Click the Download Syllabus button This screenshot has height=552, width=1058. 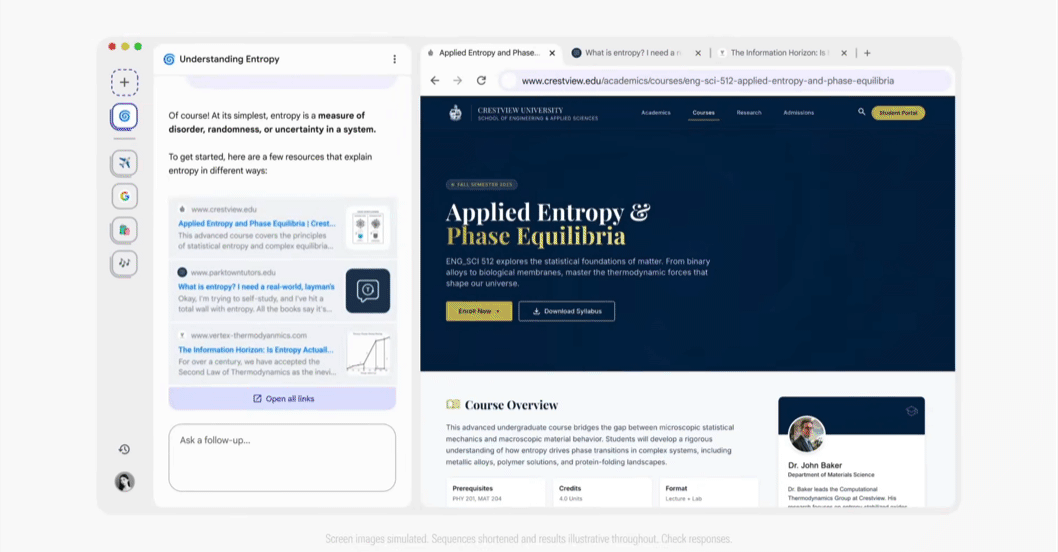tap(567, 311)
